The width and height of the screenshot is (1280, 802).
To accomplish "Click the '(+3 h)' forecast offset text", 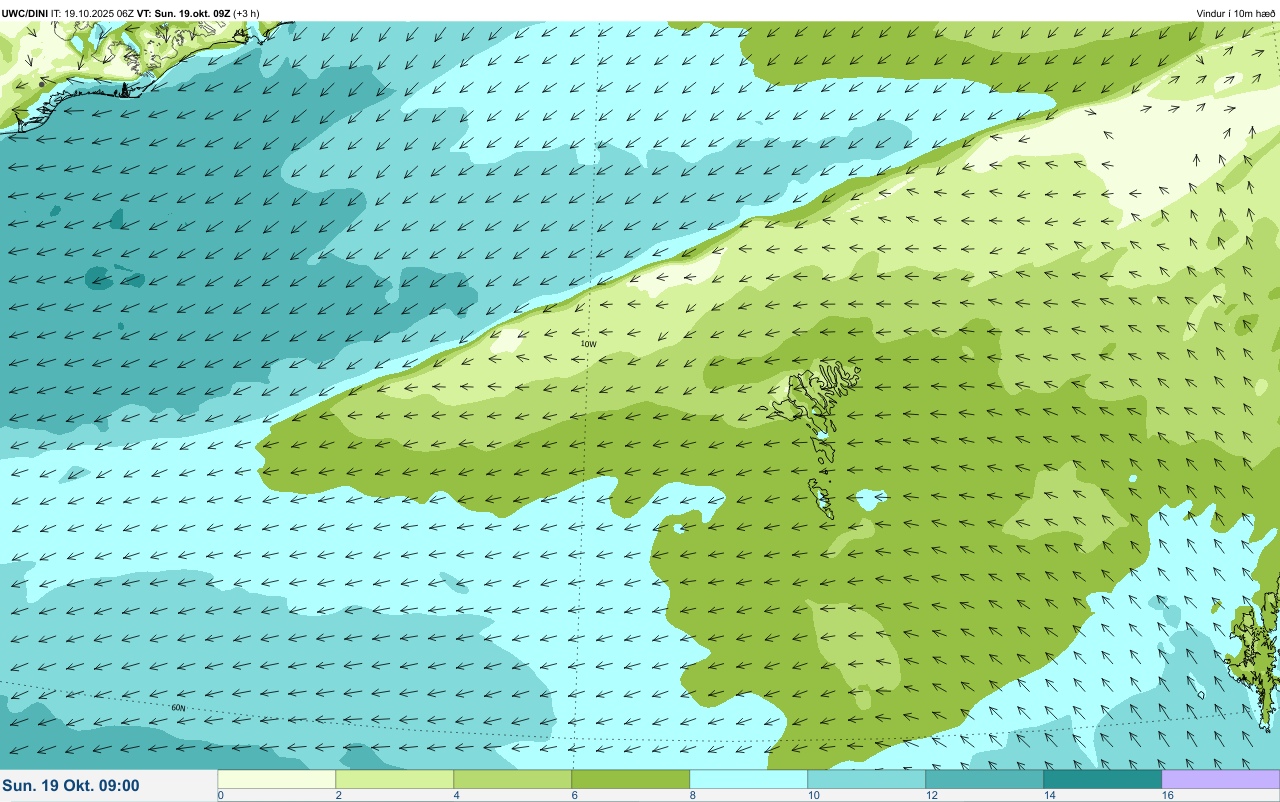I will click(246, 13).
